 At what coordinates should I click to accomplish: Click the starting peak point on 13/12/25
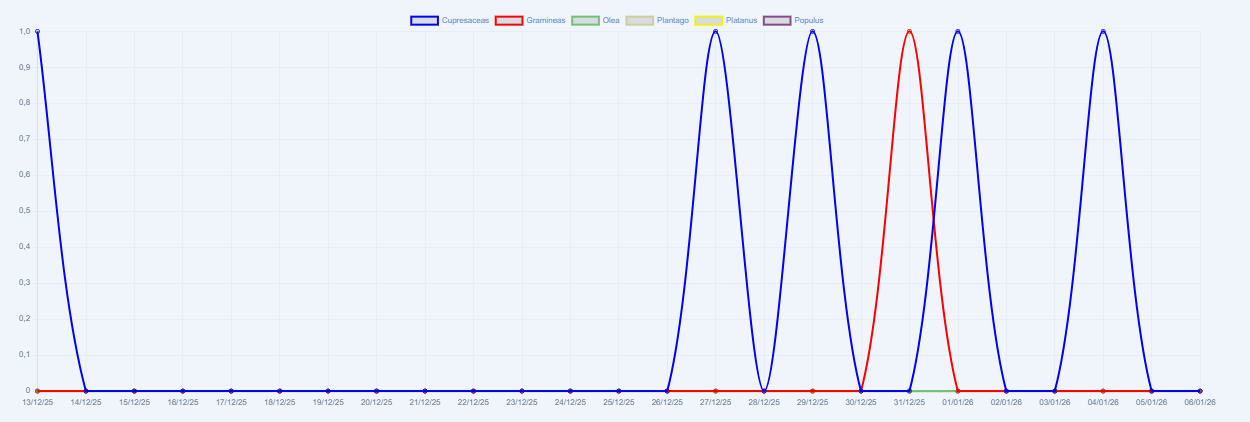point(37,31)
